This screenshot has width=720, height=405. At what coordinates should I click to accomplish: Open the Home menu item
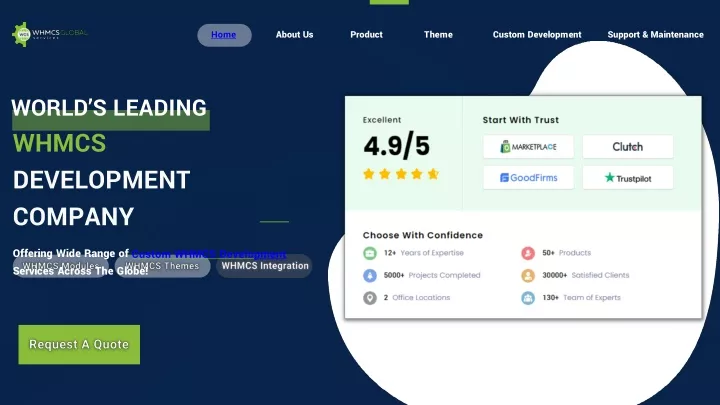pos(224,35)
